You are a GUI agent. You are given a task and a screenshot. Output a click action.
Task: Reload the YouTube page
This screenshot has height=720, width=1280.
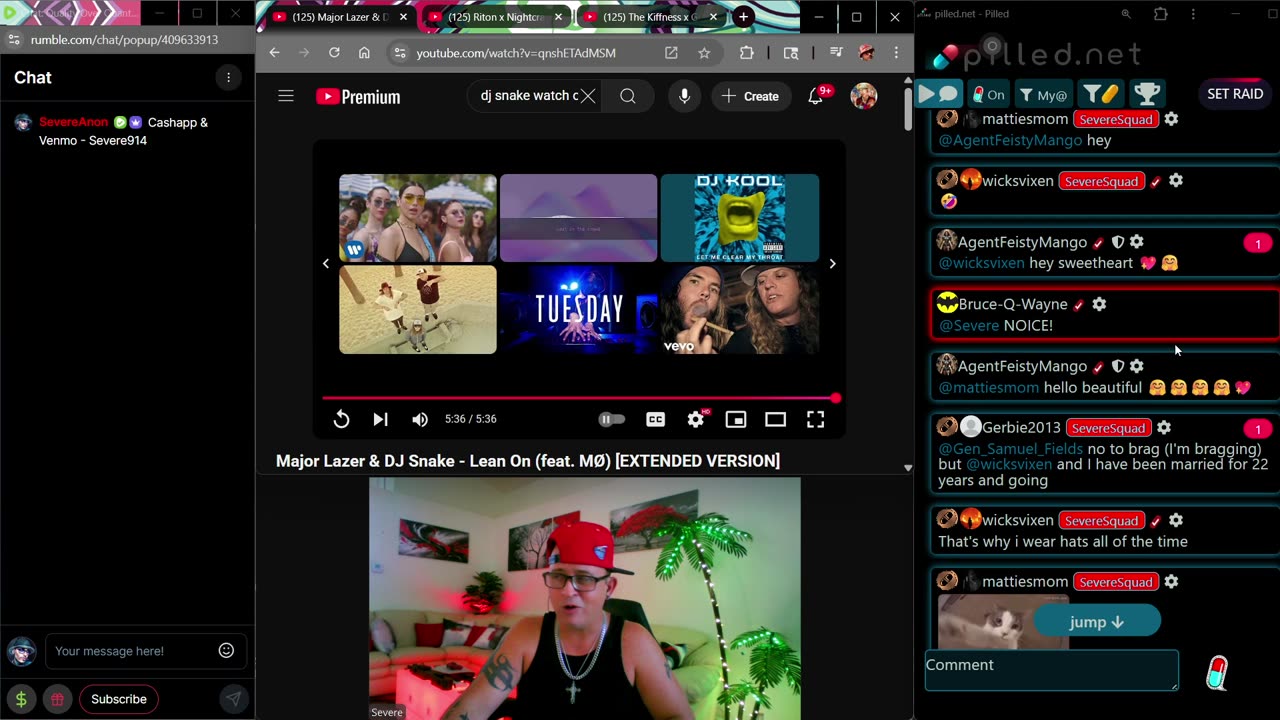click(x=334, y=53)
